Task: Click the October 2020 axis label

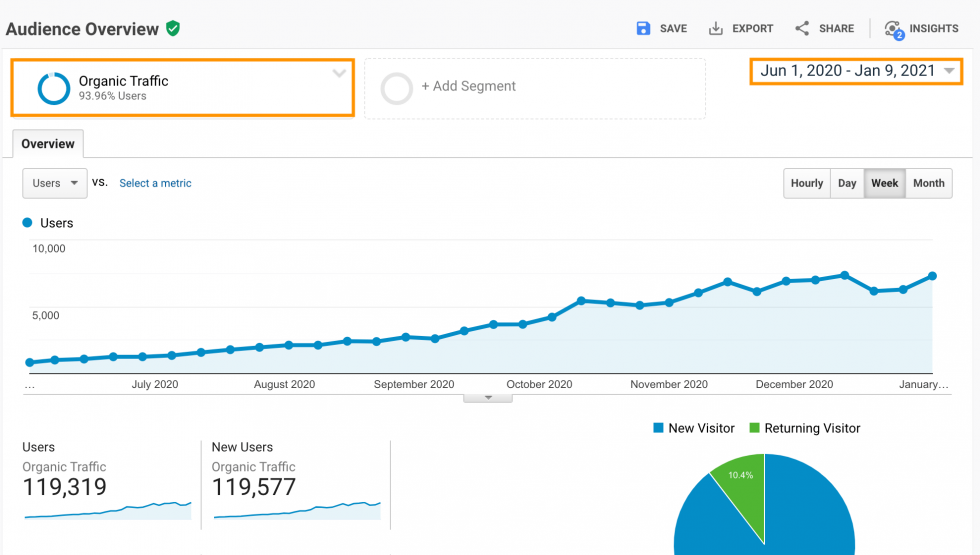Action: click(539, 384)
